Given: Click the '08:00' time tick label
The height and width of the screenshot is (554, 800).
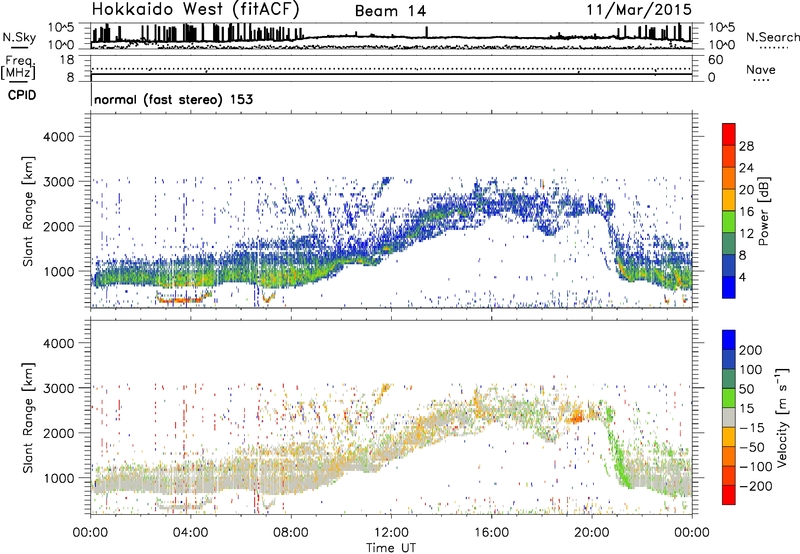Looking at the screenshot, I should tap(290, 533).
